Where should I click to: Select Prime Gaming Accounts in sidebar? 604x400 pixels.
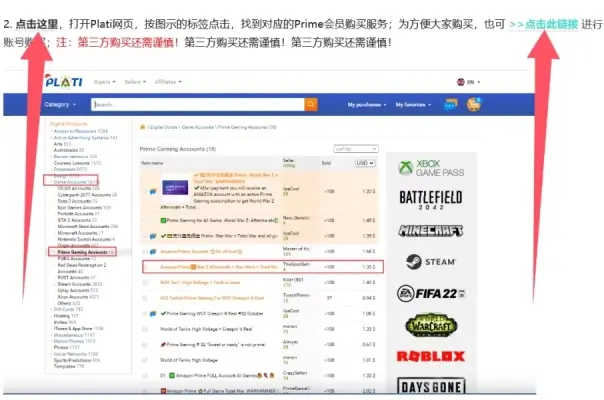(86, 252)
